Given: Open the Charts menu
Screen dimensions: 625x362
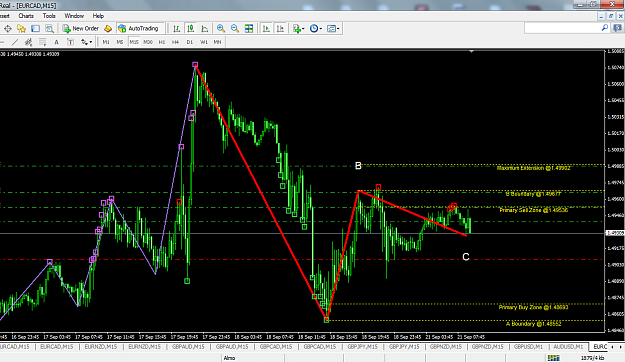Looking at the screenshot, I should pos(26,16).
